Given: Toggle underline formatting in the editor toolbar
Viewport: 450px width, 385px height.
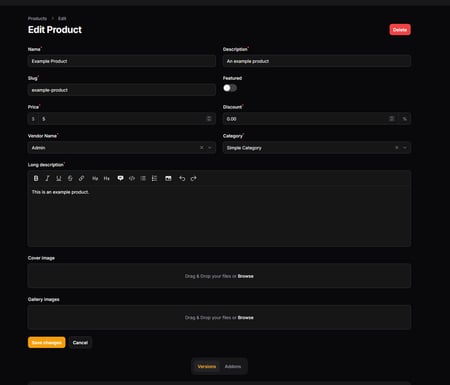Looking at the screenshot, I should tap(59, 178).
